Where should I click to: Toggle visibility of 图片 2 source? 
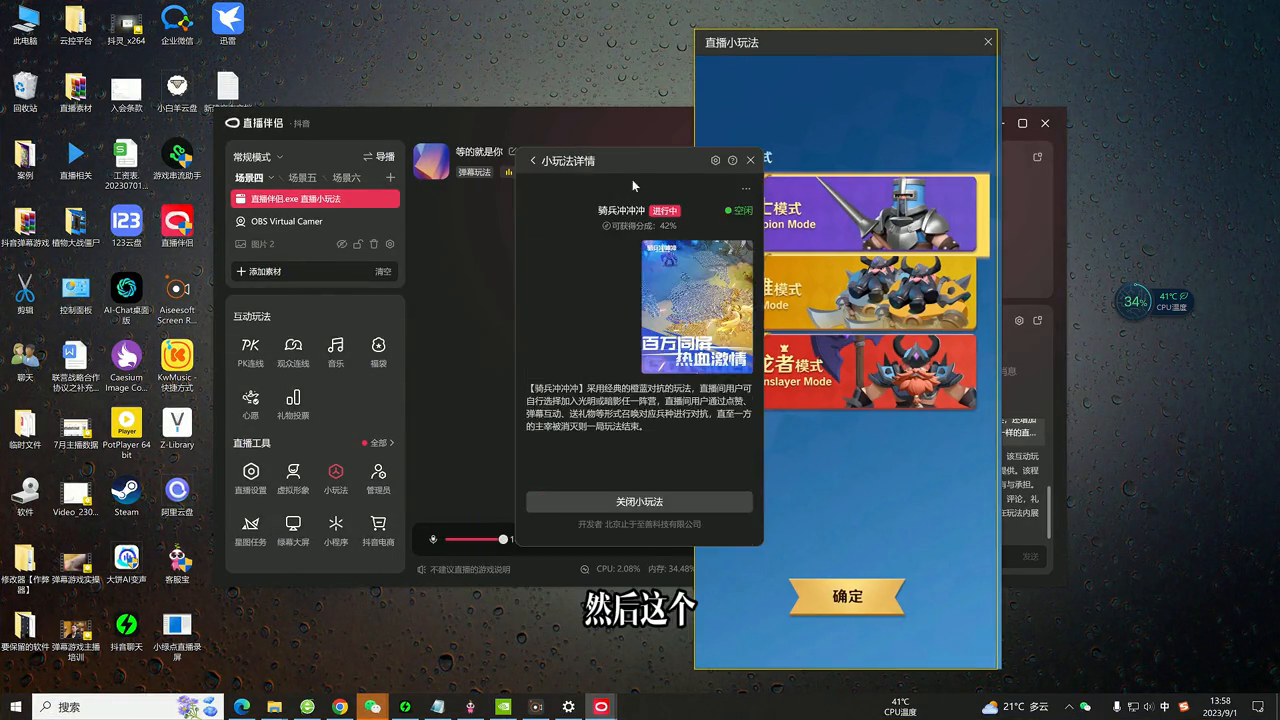point(342,244)
